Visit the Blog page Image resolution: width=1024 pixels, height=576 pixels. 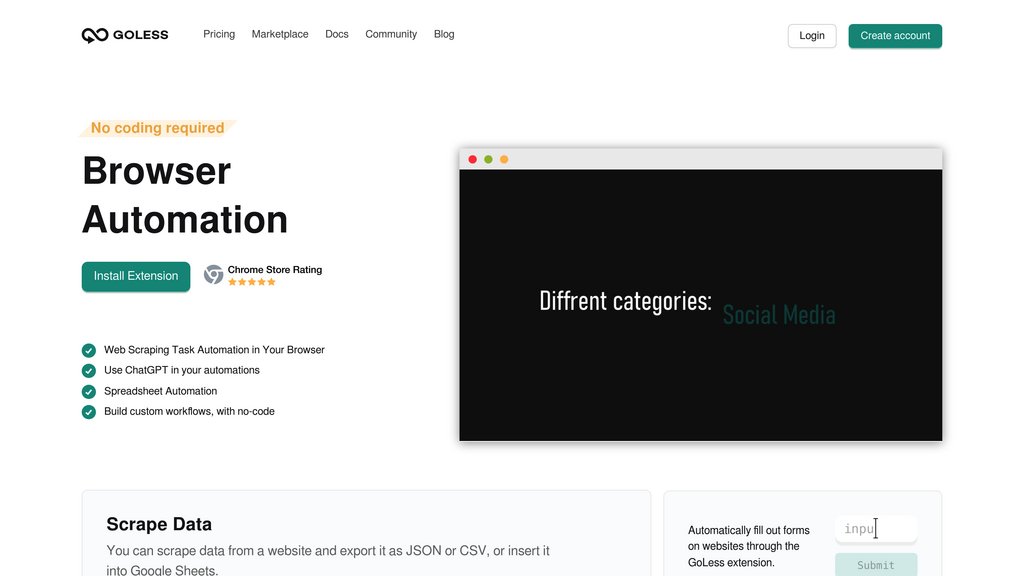pyautogui.click(x=443, y=34)
